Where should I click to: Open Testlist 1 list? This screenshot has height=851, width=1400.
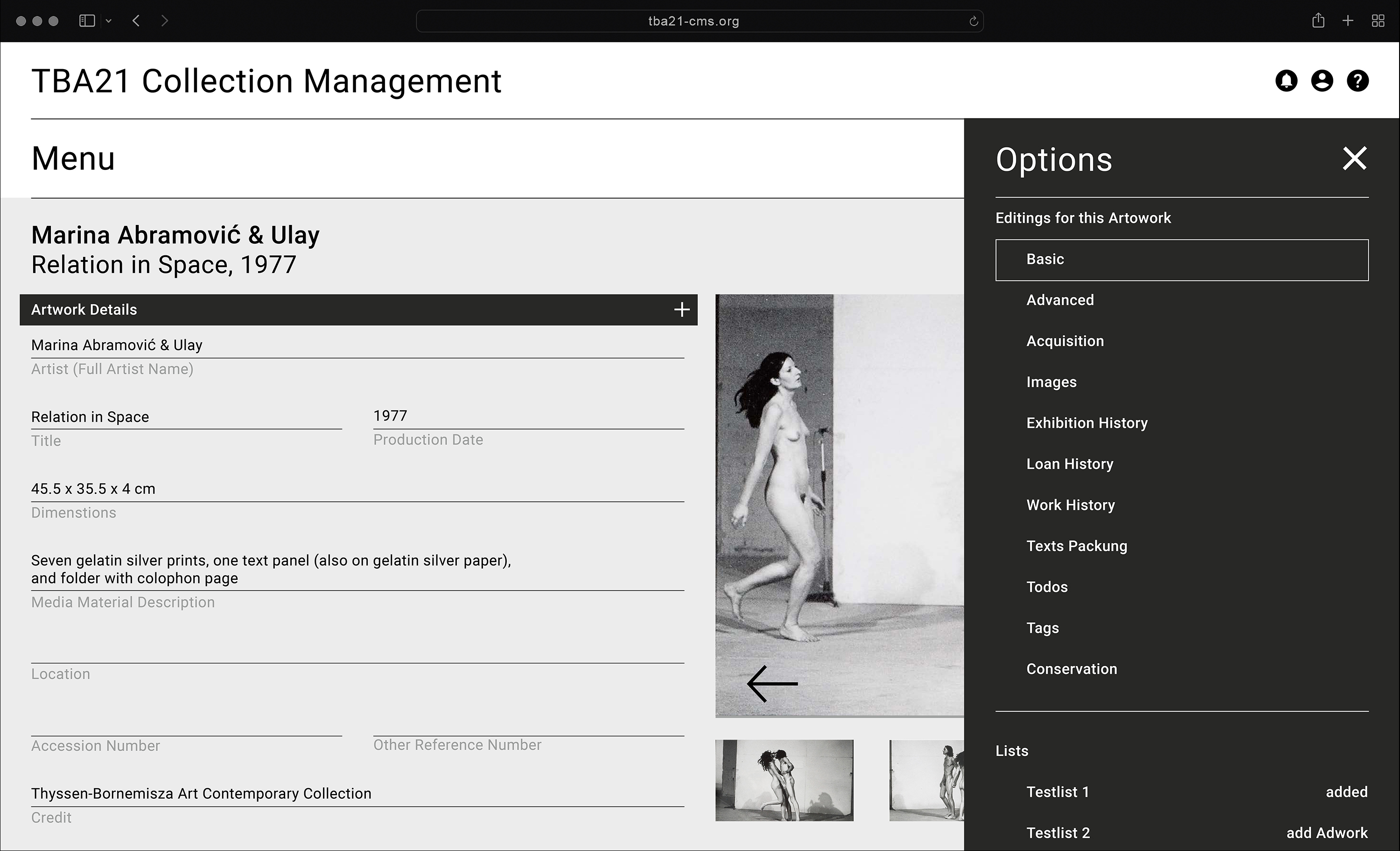pyautogui.click(x=1058, y=792)
